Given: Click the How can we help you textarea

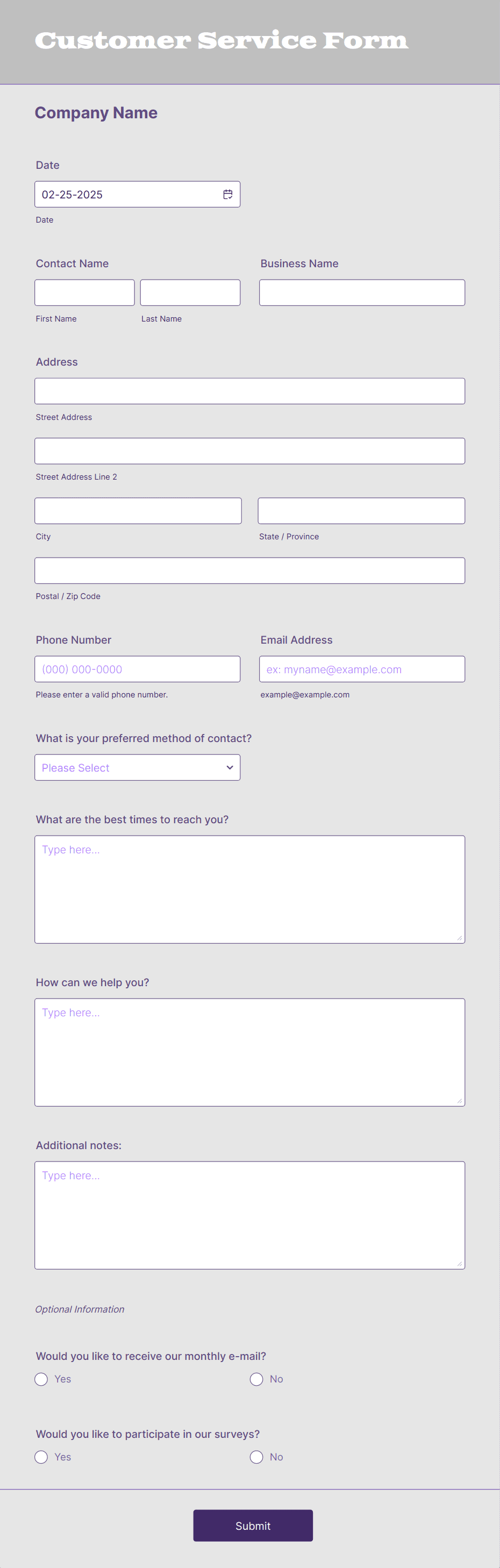Looking at the screenshot, I should pyautogui.click(x=250, y=1052).
